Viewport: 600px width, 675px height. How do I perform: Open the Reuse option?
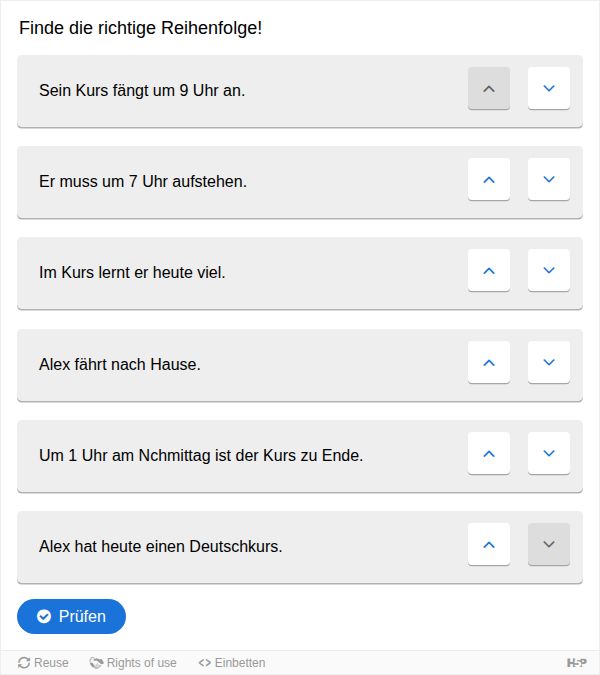click(43, 663)
